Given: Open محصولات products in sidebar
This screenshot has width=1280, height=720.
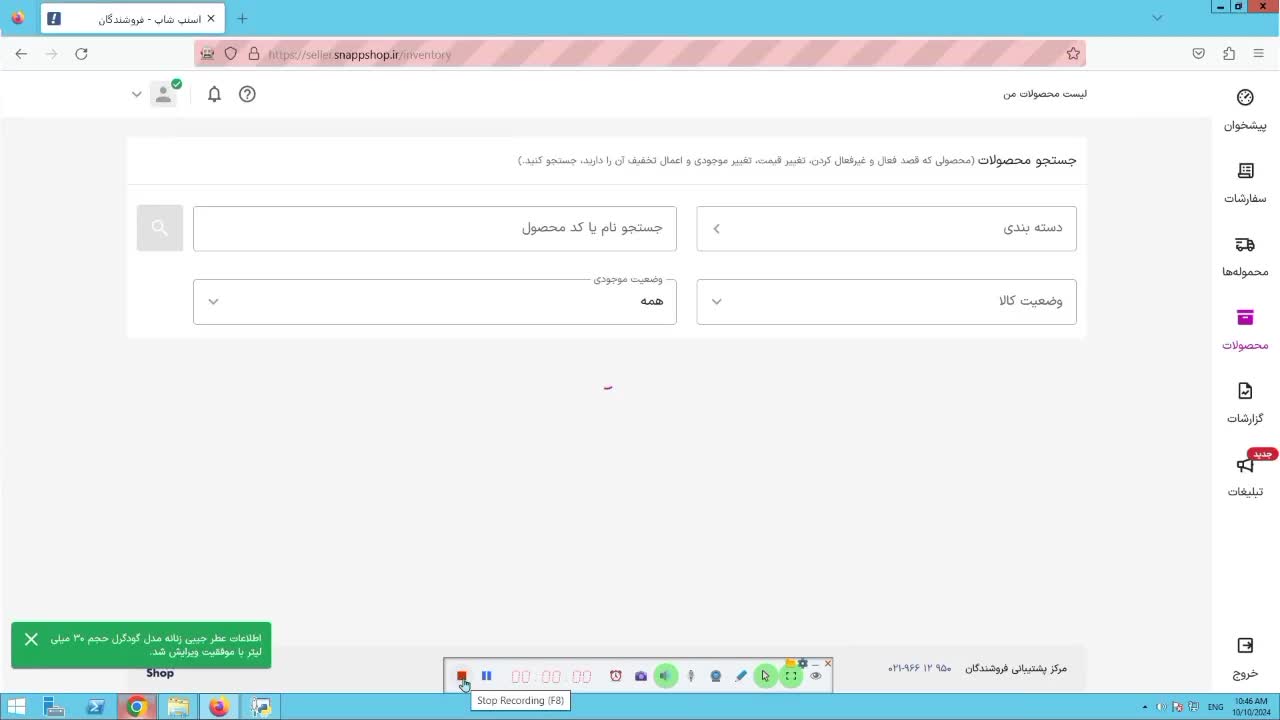Looking at the screenshot, I should pyautogui.click(x=1245, y=330).
